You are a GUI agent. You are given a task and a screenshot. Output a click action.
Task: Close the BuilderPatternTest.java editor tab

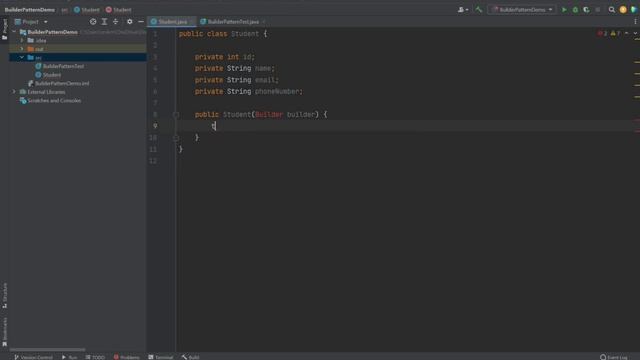point(264,22)
